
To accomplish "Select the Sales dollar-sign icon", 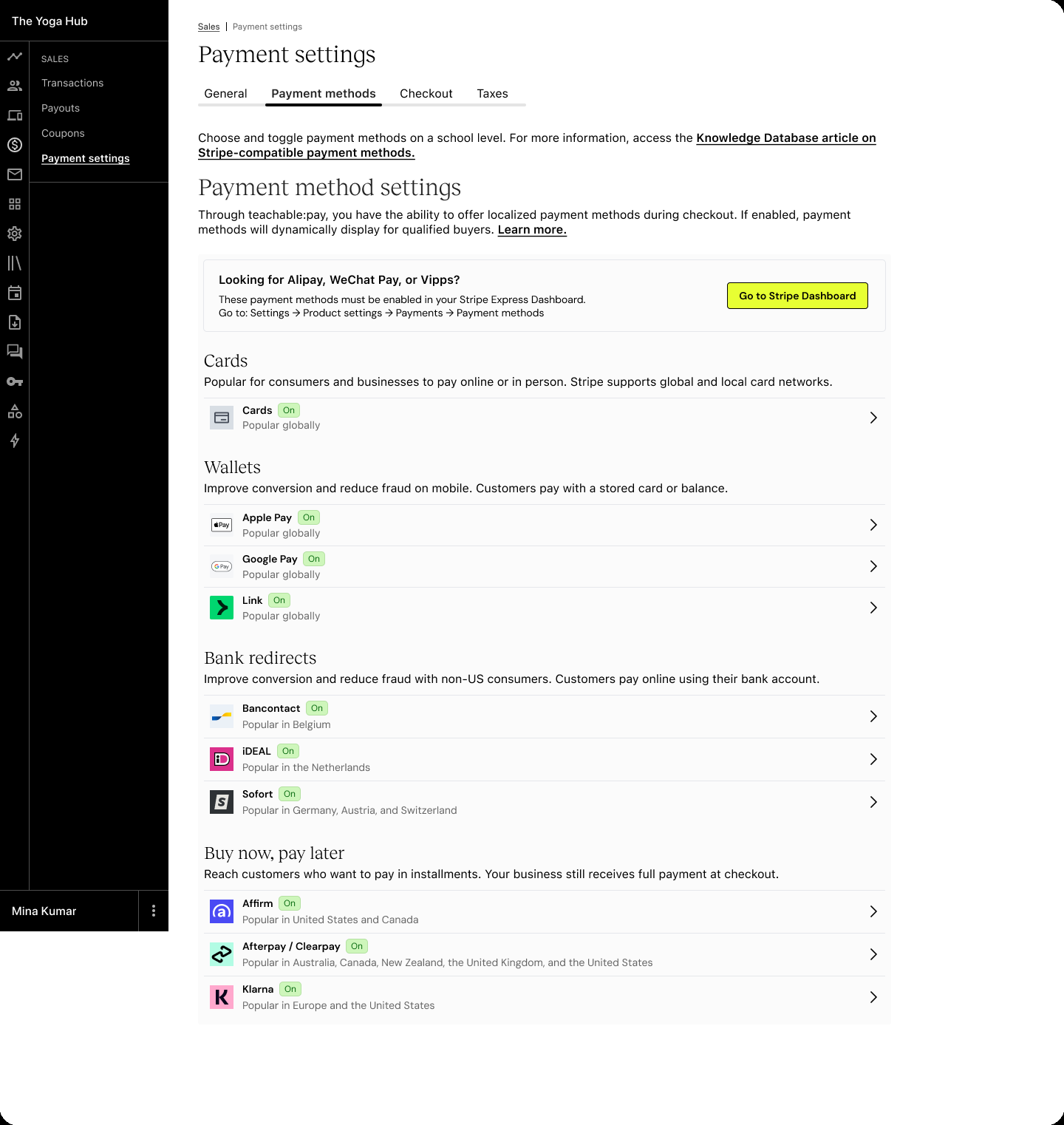I will point(15,145).
